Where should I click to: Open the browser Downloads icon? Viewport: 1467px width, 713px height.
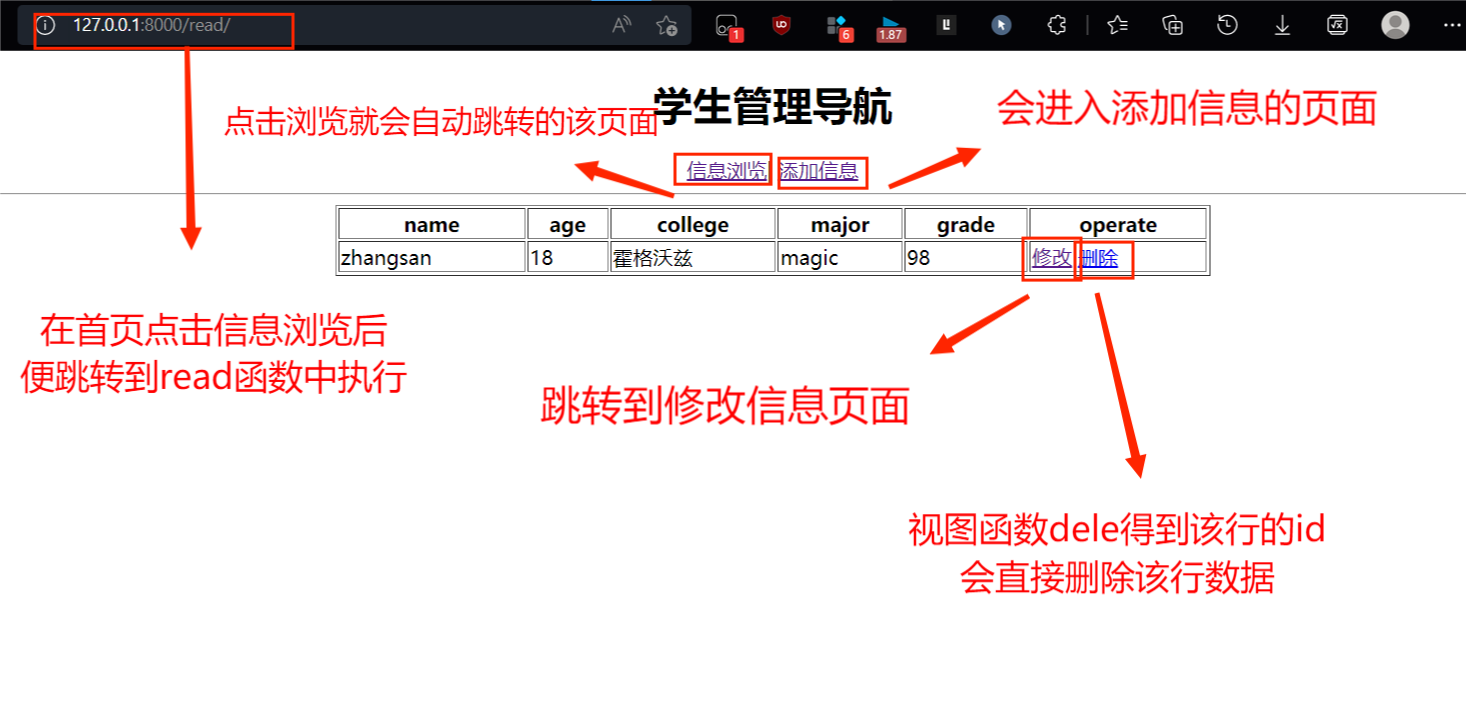[x=1282, y=24]
